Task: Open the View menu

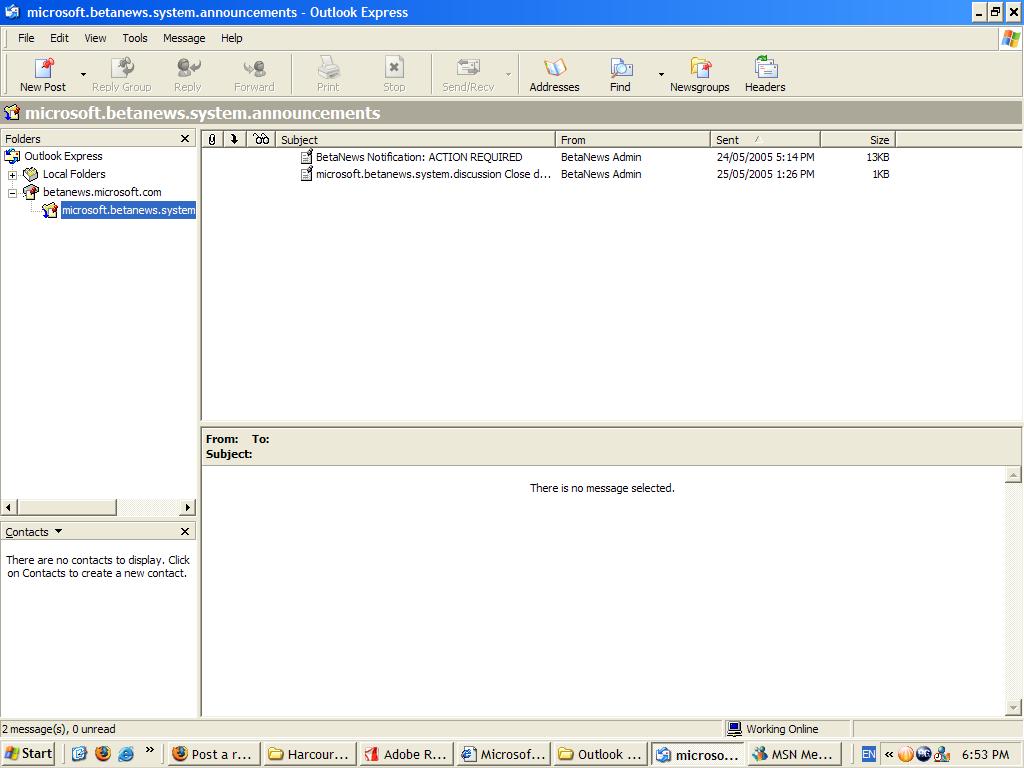Action: point(95,38)
